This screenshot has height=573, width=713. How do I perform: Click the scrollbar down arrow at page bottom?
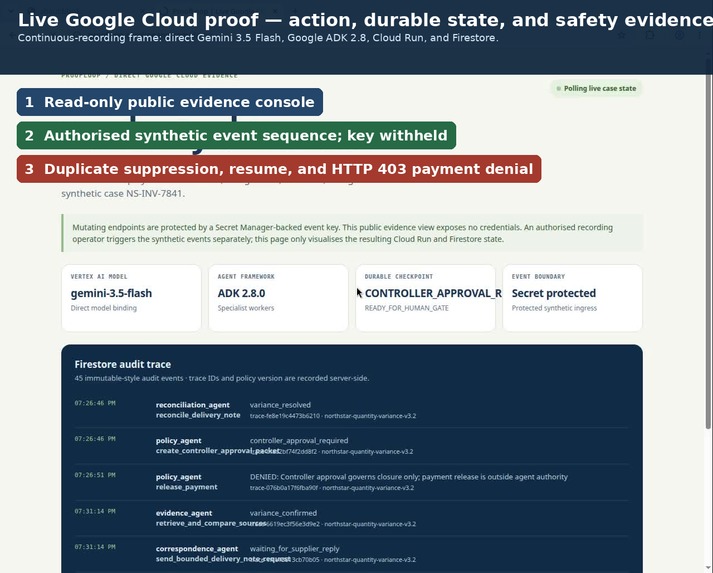pos(708,568)
